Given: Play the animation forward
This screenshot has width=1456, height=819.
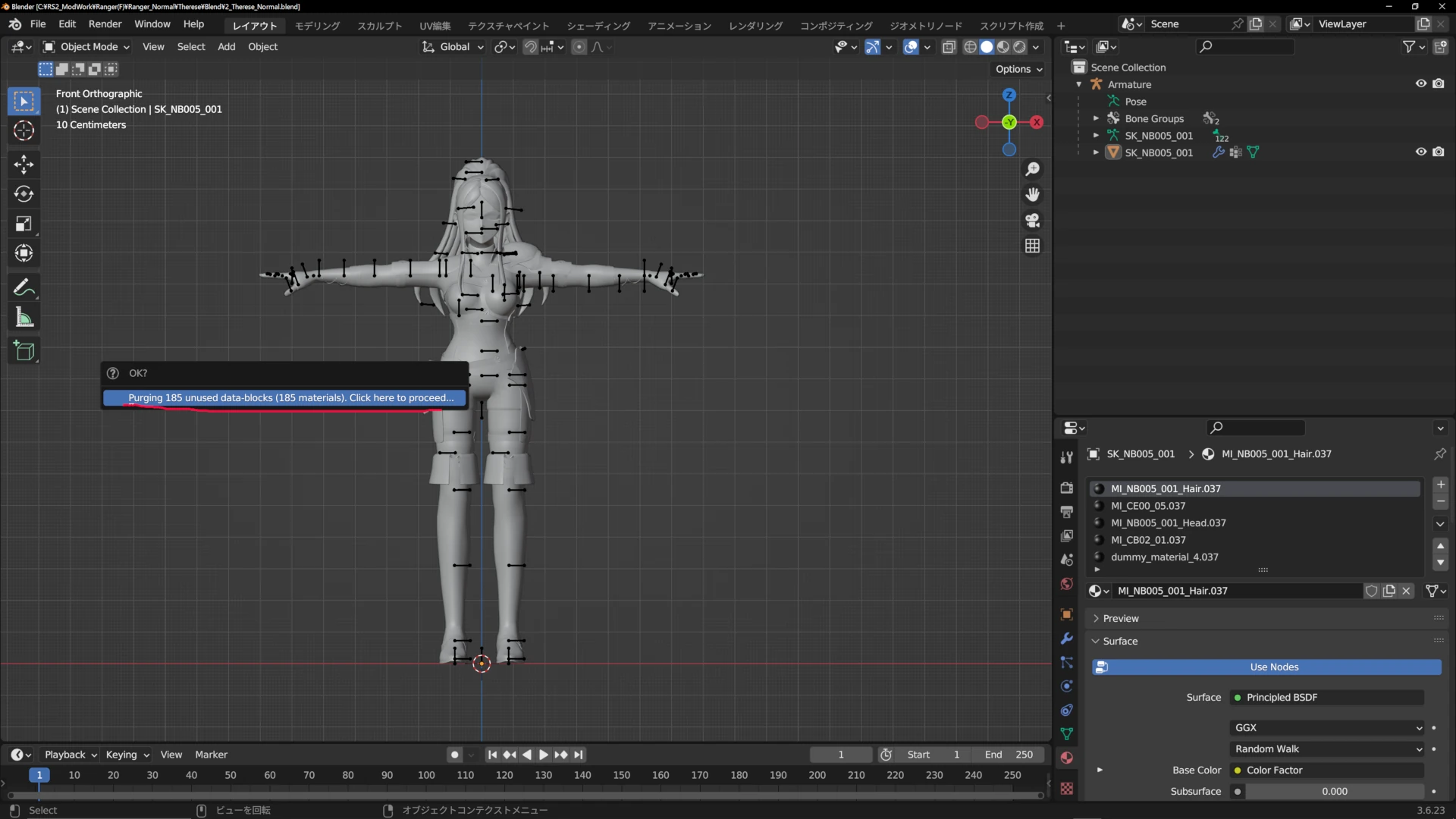Looking at the screenshot, I should pos(544,755).
